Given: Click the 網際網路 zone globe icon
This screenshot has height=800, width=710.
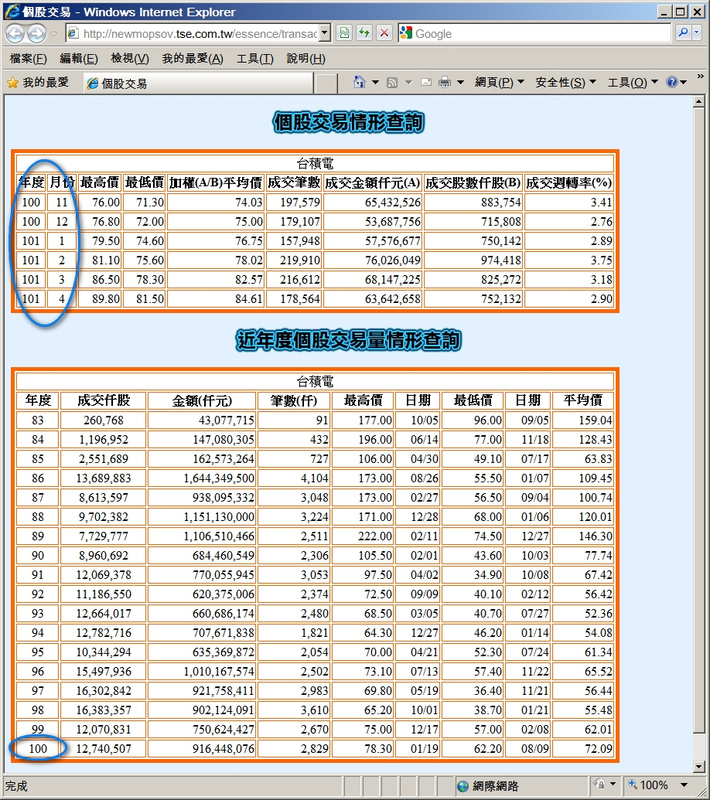Looking at the screenshot, I should 463,786.
